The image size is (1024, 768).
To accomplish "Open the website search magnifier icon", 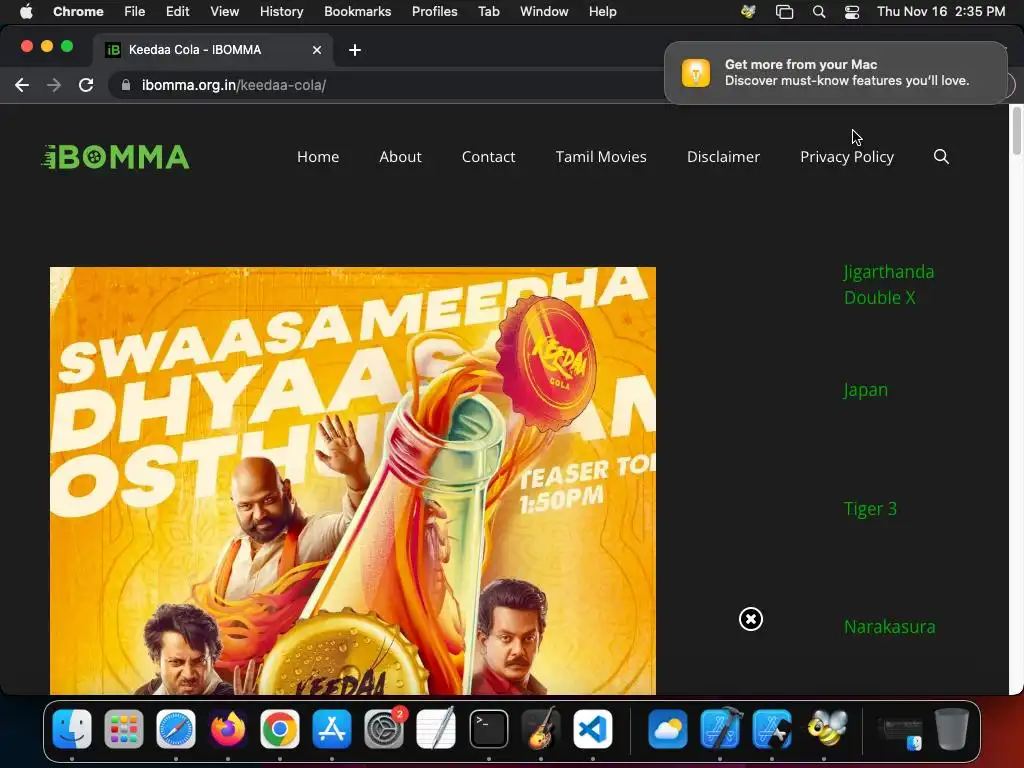I will (941, 157).
